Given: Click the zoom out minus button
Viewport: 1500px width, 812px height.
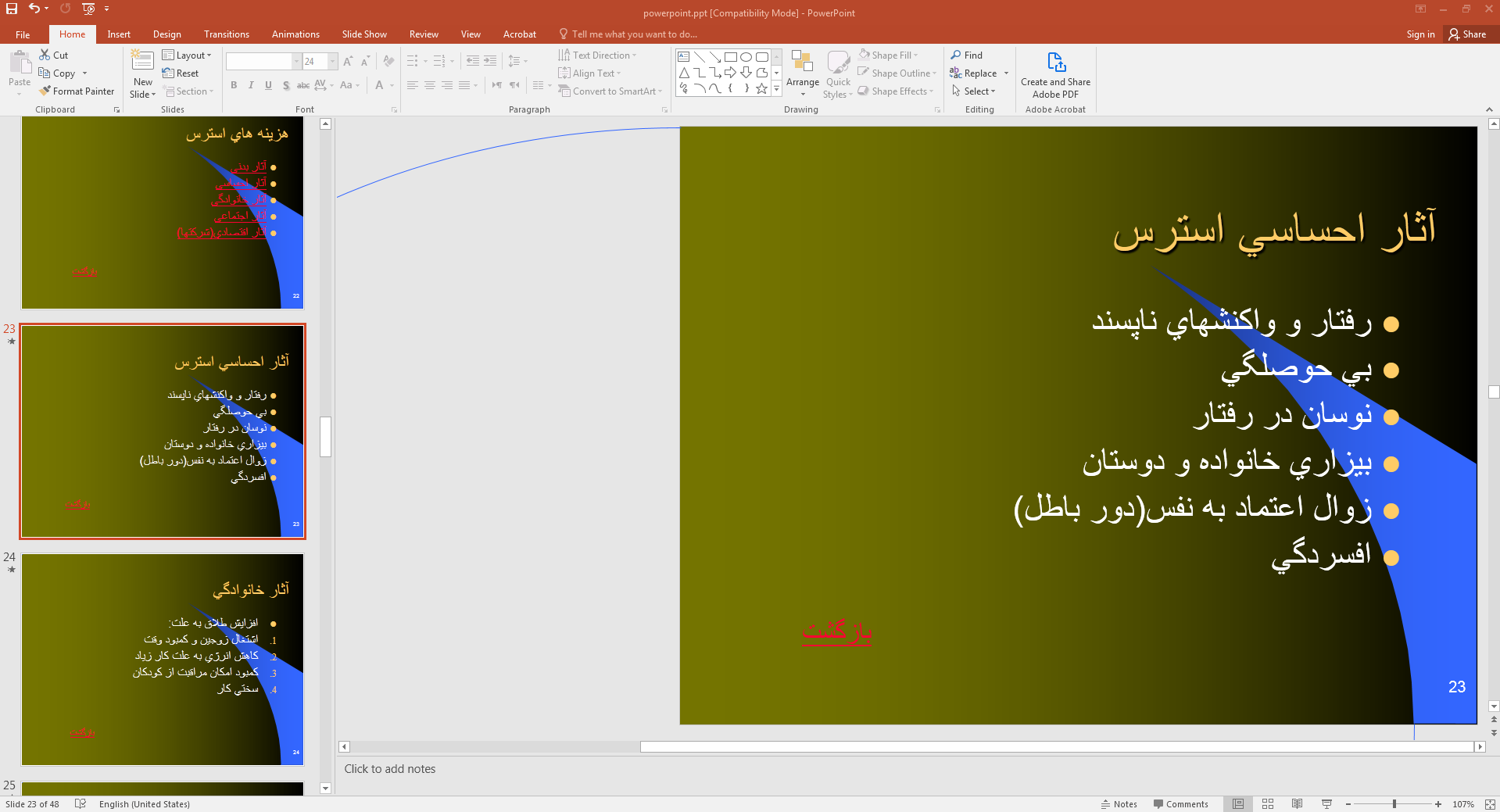Looking at the screenshot, I should 1348,803.
